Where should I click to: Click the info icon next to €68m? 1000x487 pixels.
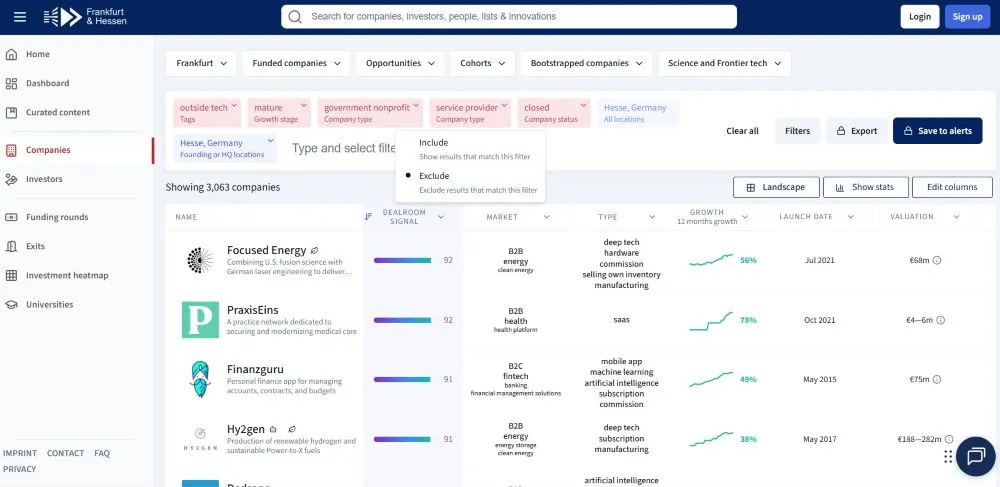(937, 260)
